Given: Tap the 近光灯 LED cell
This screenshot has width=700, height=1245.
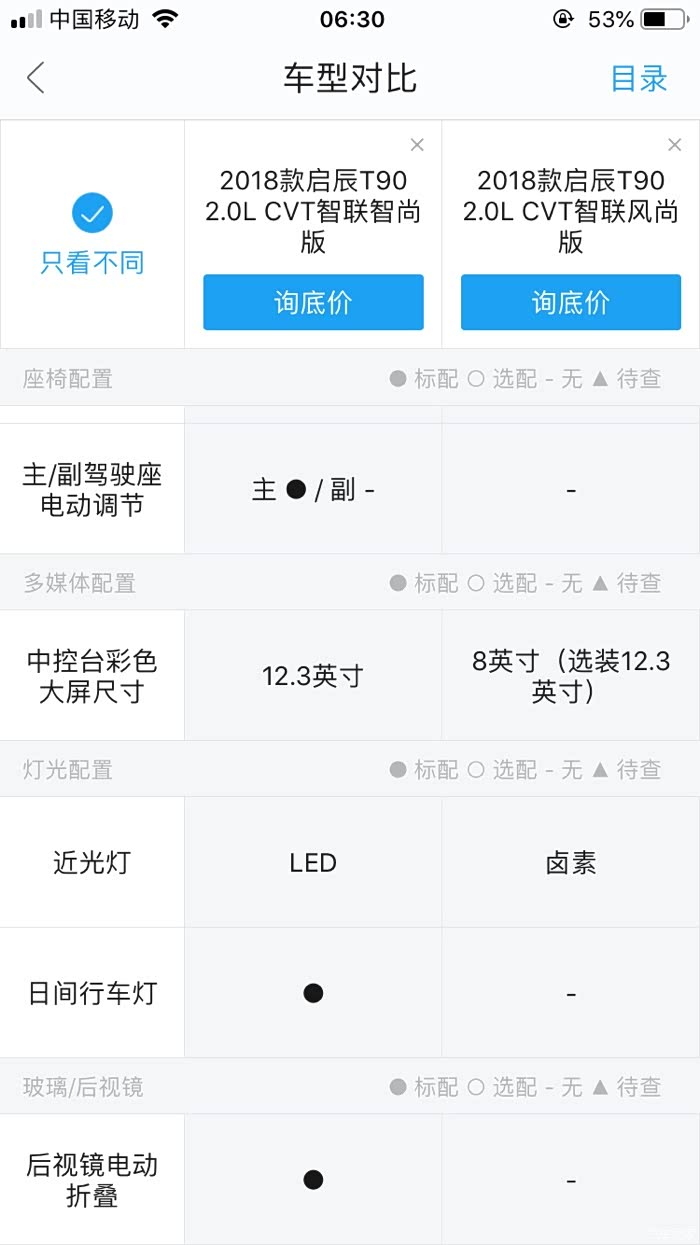Looking at the screenshot, I should (313, 863).
